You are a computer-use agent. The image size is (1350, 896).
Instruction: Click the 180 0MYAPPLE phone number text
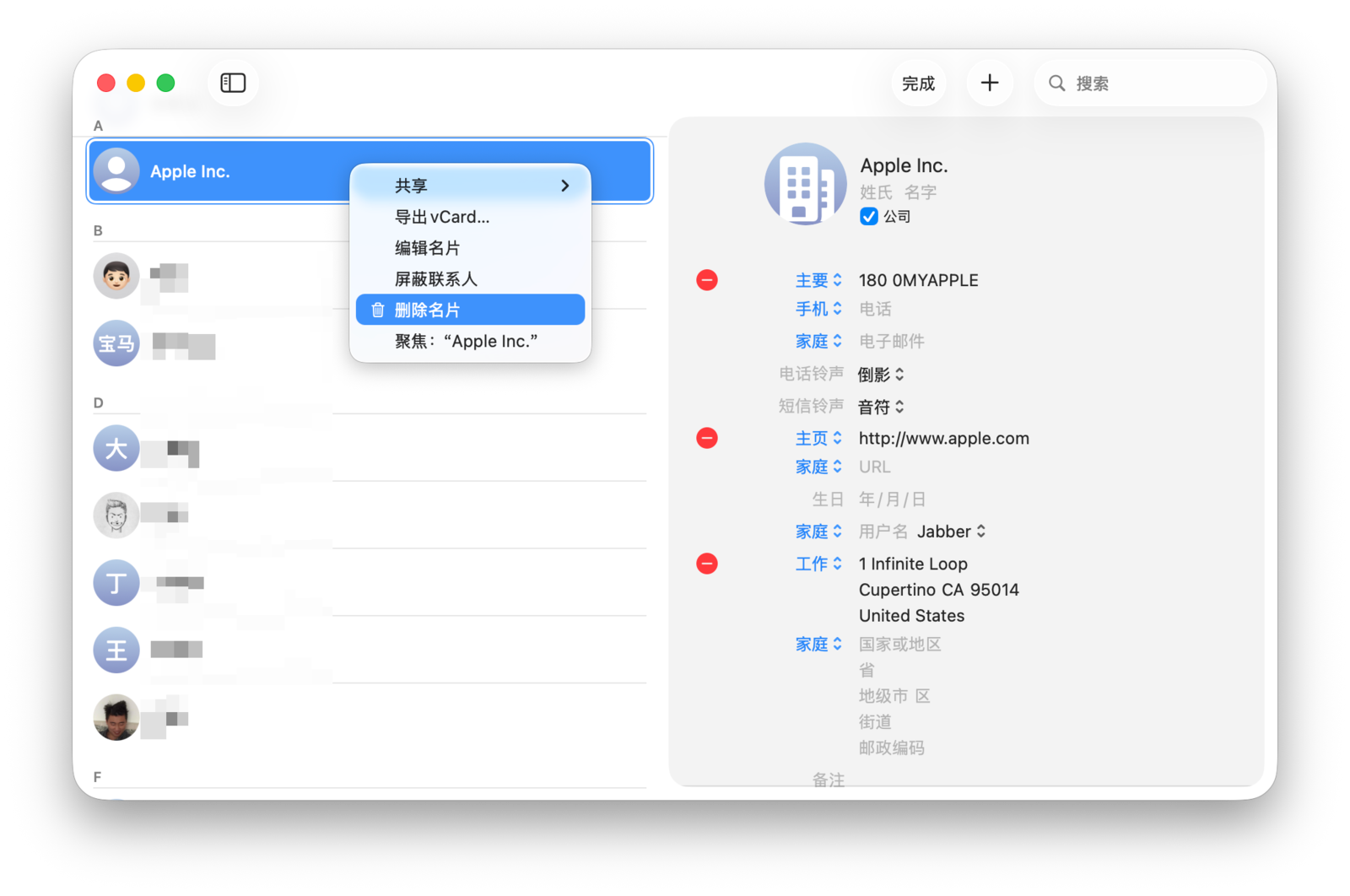click(919, 280)
